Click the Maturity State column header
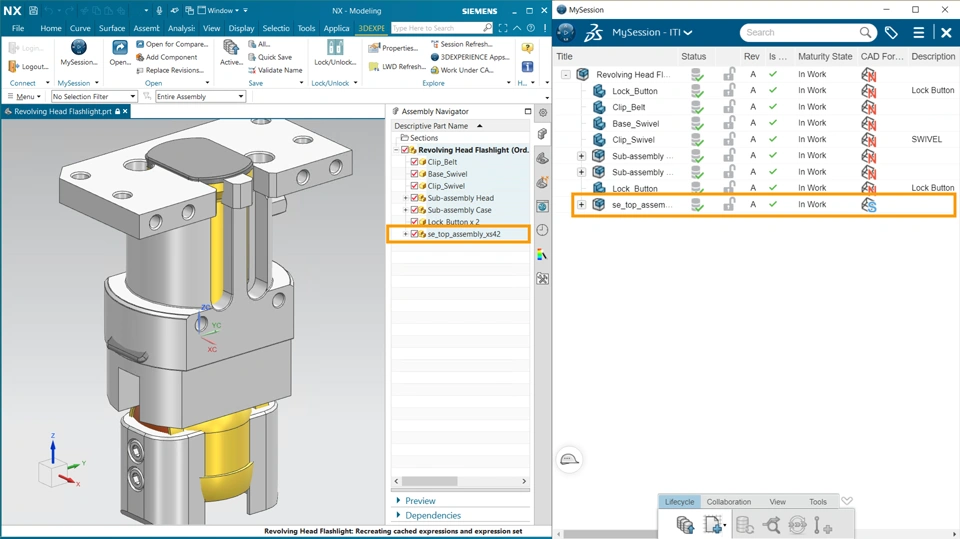 pyautogui.click(x=825, y=56)
